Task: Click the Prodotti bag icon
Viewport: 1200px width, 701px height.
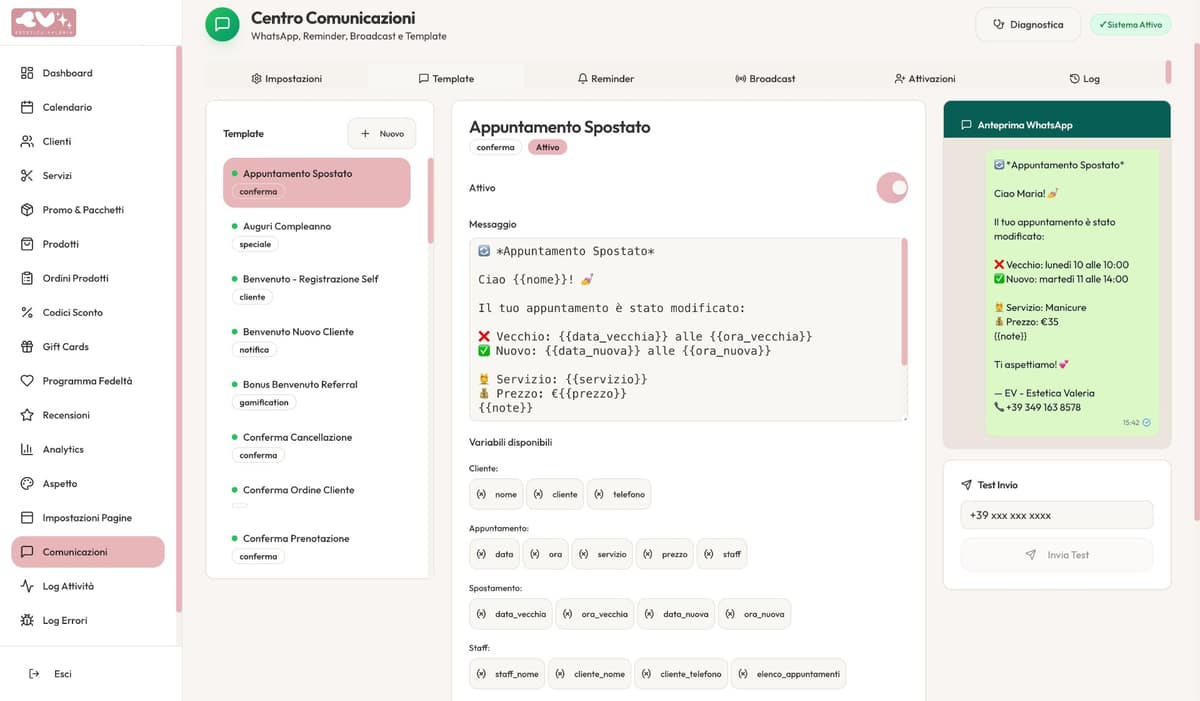Action: [x=27, y=244]
